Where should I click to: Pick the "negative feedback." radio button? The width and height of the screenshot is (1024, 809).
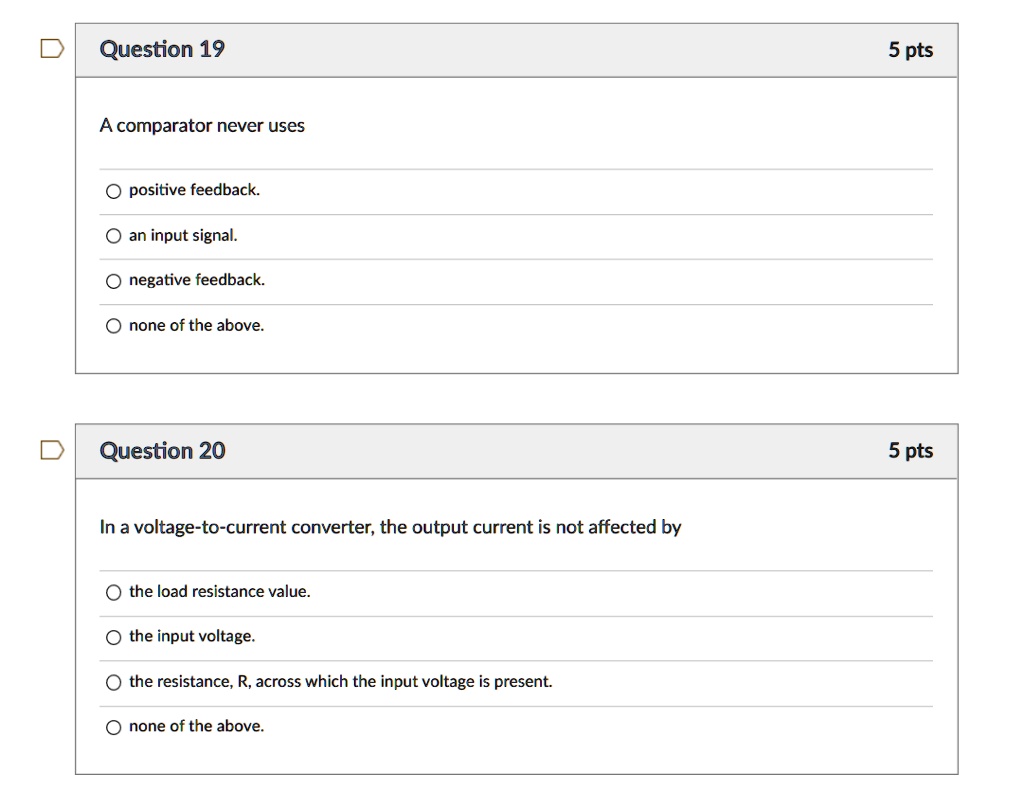tap(114, 281)
